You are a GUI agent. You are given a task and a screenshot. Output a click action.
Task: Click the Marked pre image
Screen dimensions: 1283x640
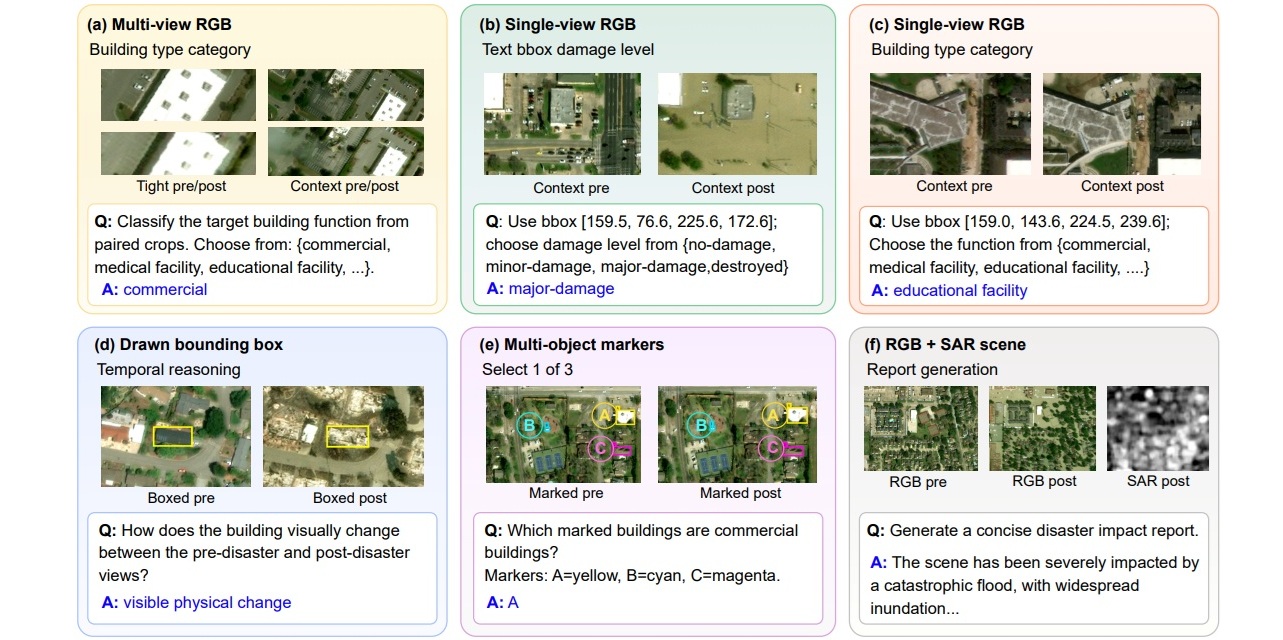tap(565, 435)
